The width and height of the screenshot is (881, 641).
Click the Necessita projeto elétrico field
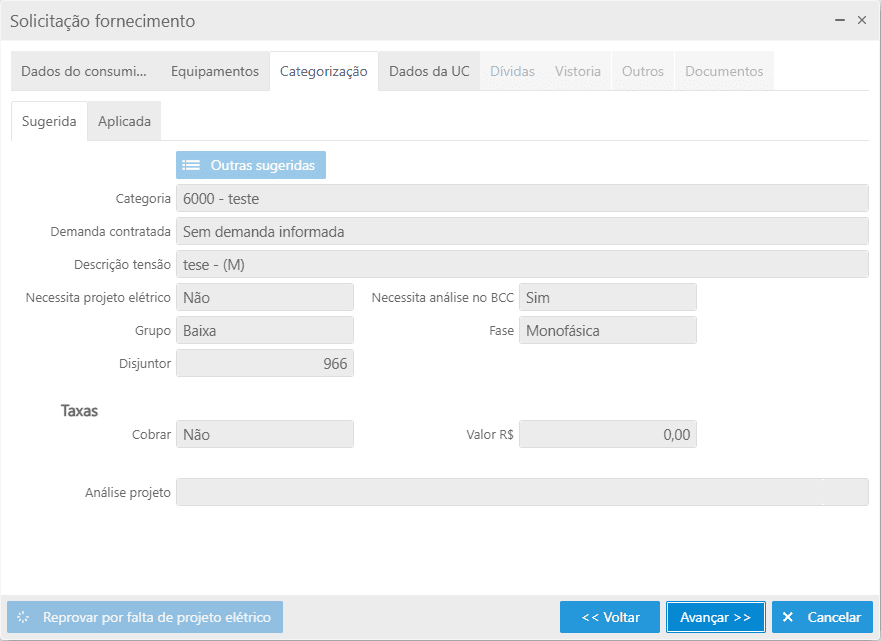click(x=265, y=297)
